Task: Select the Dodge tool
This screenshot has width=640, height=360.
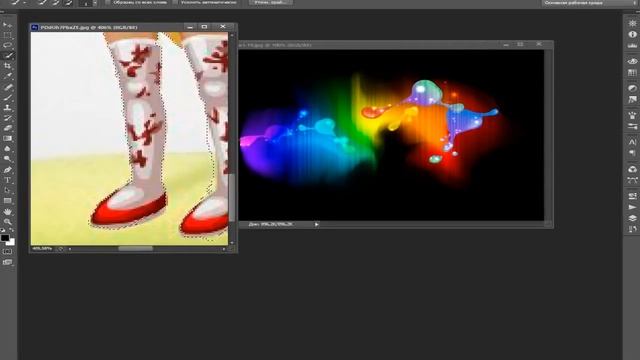Action: (x=7, y=159)
